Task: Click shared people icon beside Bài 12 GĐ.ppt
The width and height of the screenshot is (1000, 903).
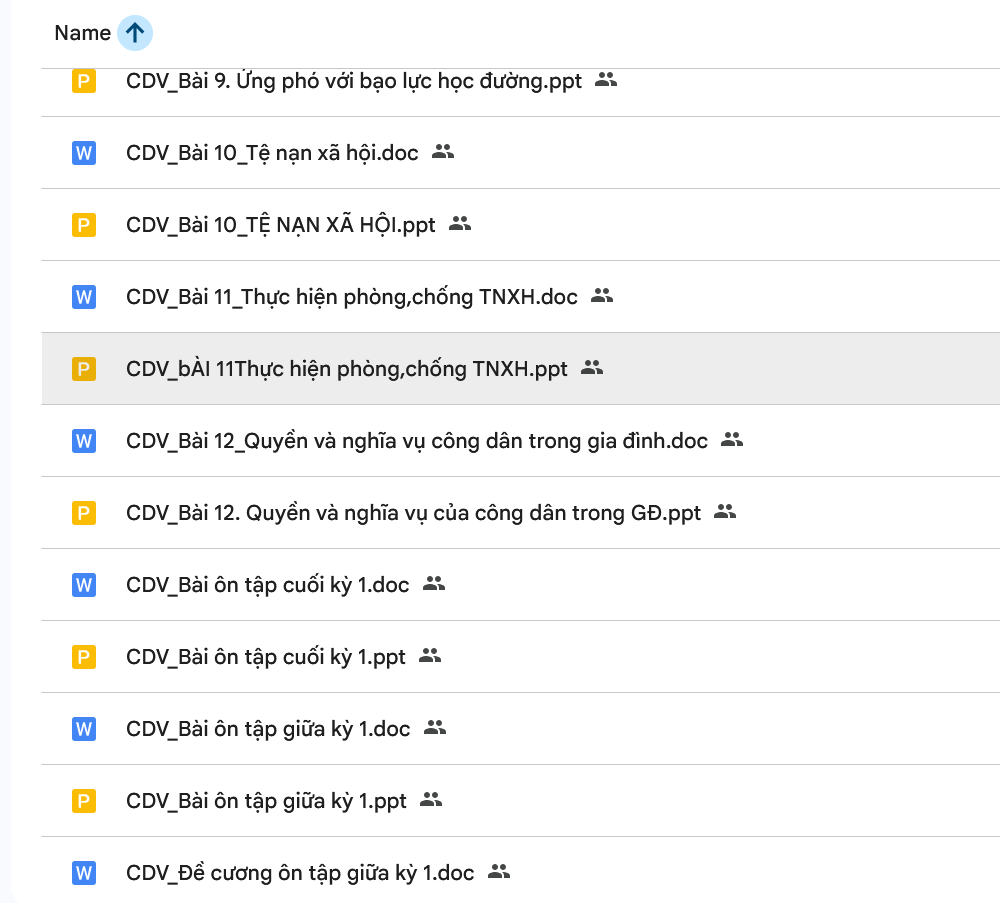Action: pyautogui.click(x=725, y=512)
